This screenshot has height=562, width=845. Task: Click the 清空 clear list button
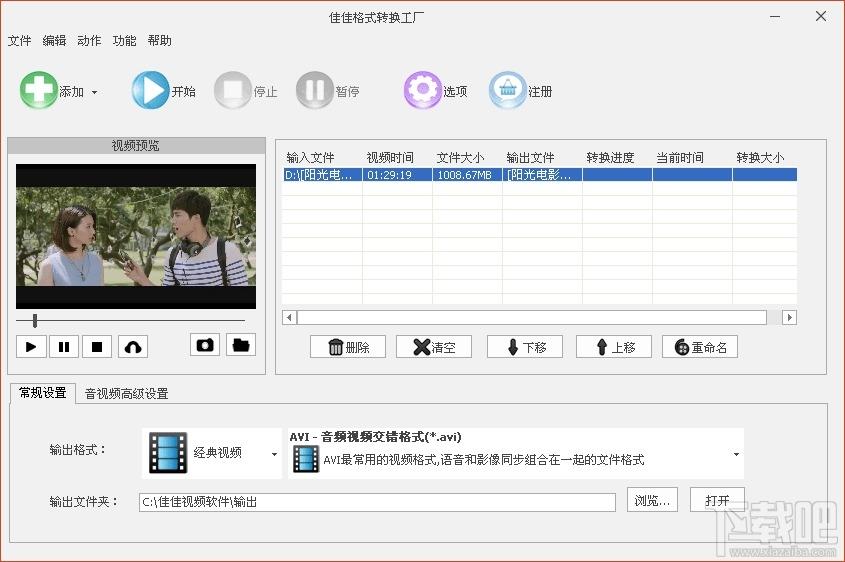click(434, 347)
